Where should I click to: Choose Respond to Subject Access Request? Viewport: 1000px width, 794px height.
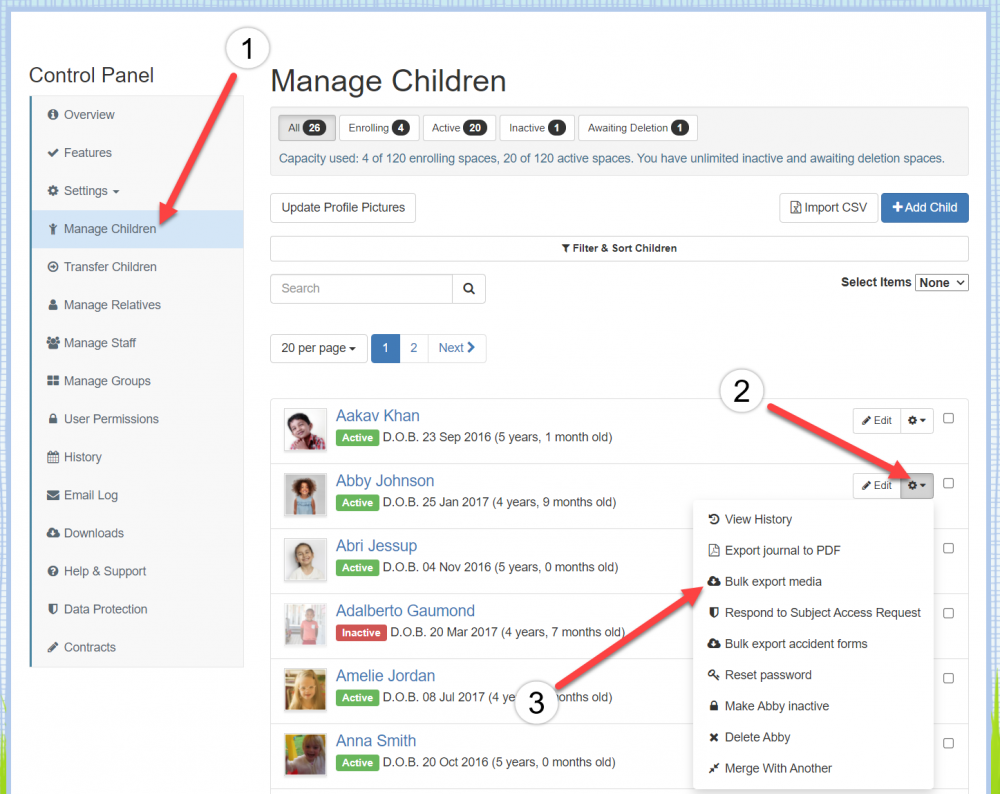point(813,614)
